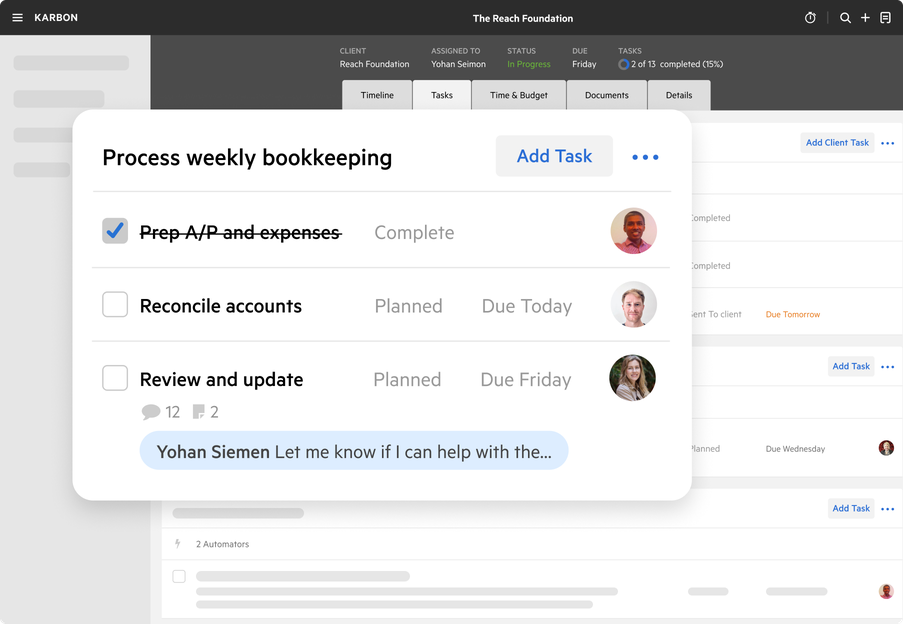Click the plus icon to create new item
Viewport: 903px width, 624px height.
(x=865, y=18)
